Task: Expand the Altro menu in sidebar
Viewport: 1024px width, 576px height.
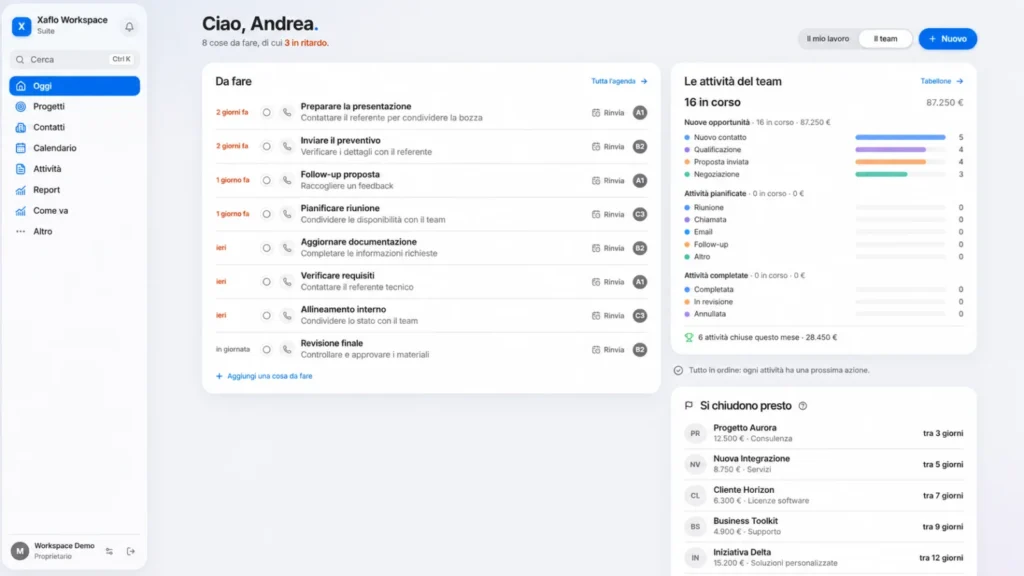Action: point(74,232)
